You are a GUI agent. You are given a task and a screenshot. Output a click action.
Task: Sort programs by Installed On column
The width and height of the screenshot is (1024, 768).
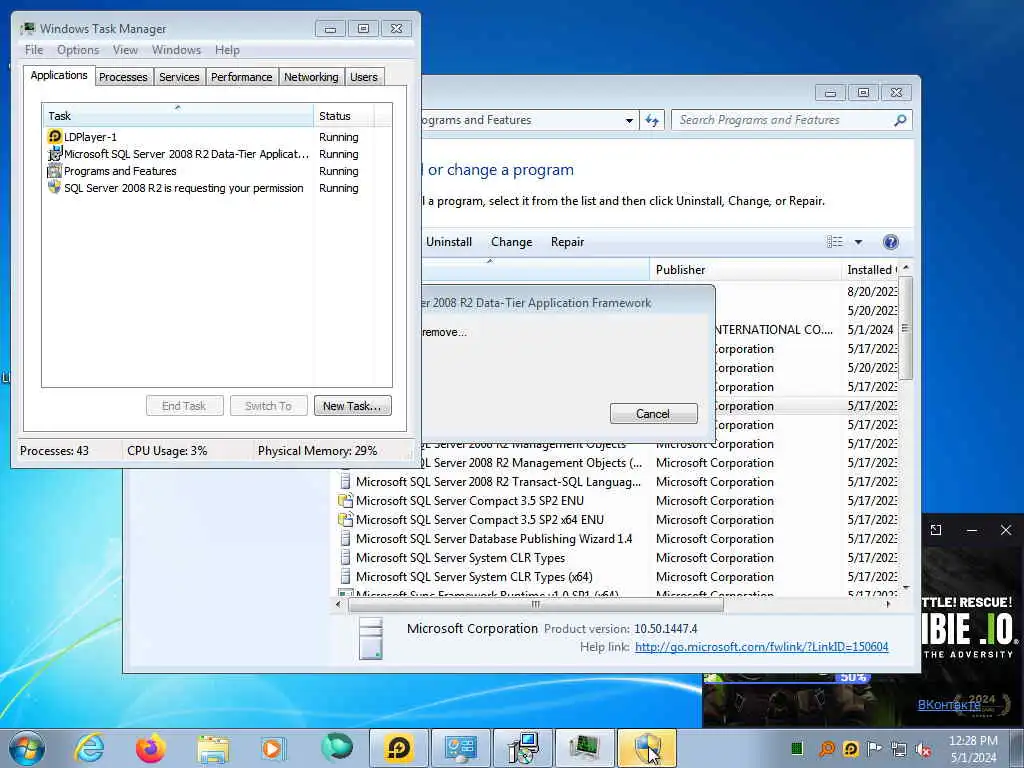[871, 270]
